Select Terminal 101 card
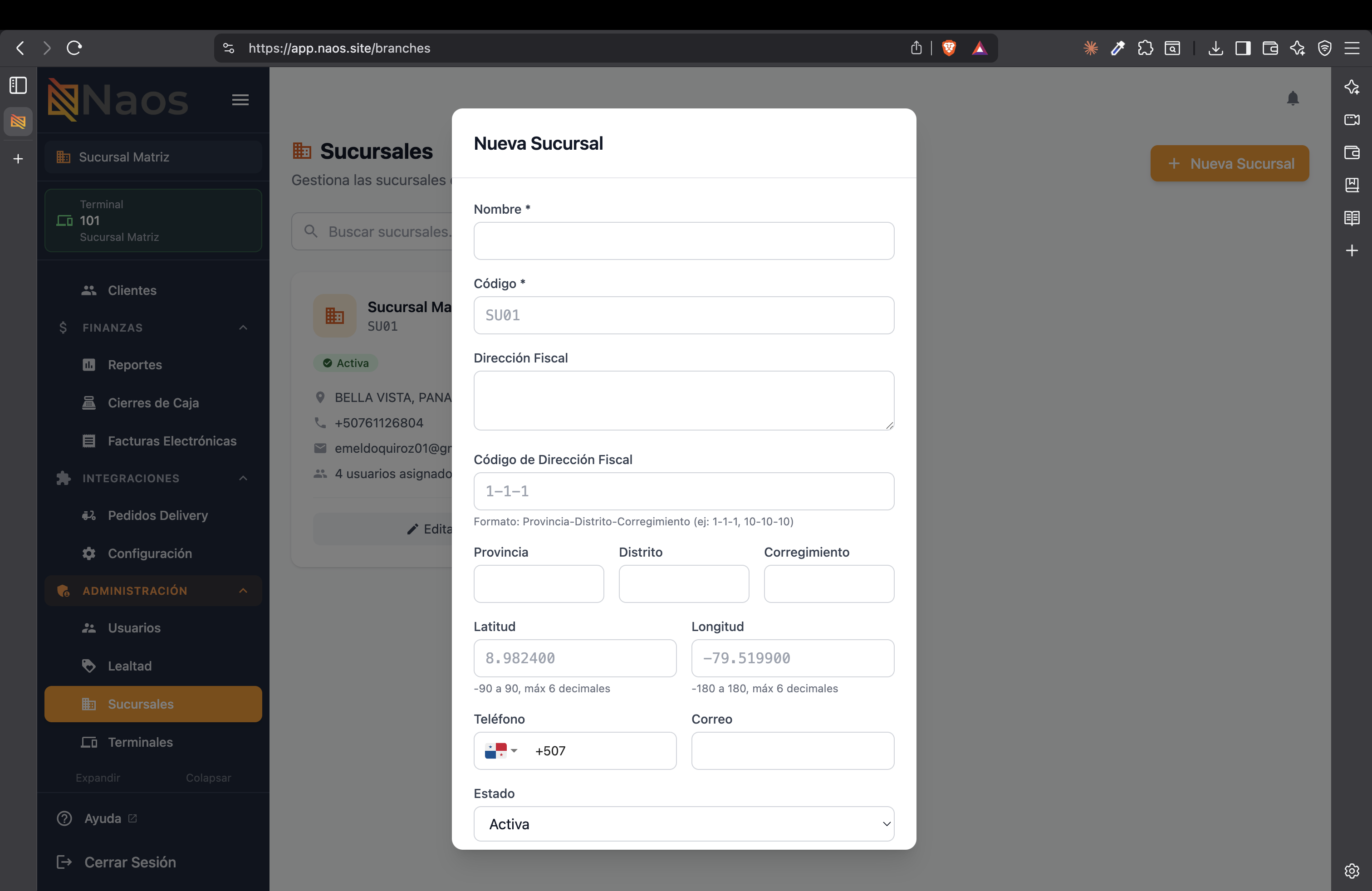Image resolution: width=1372 pixels, height=891 pixels. coord(153,221)
